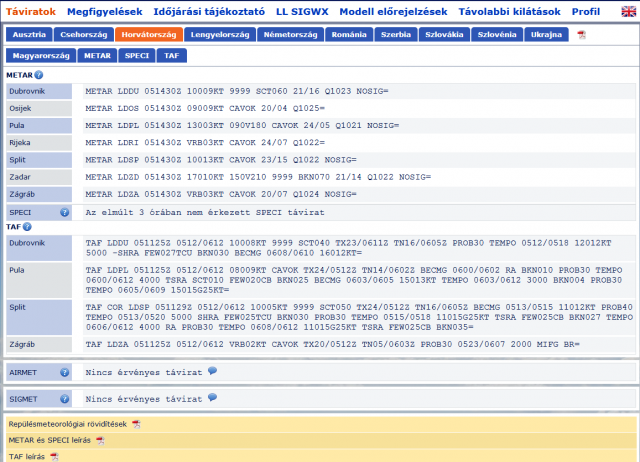Open PDF icon next to METAR és SPECI leírás

[100, 440]
